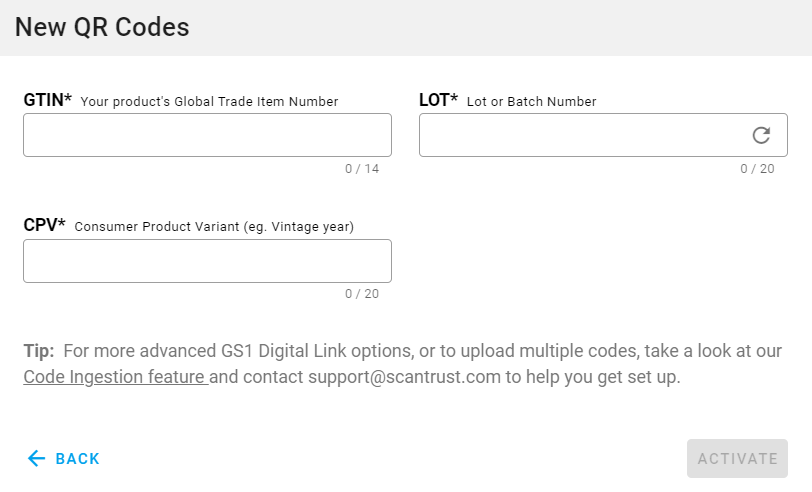Regenerate the LOT number with refresh icon
Image resolution: width=812 pixels, height=492 pixels.
(761, 135)
